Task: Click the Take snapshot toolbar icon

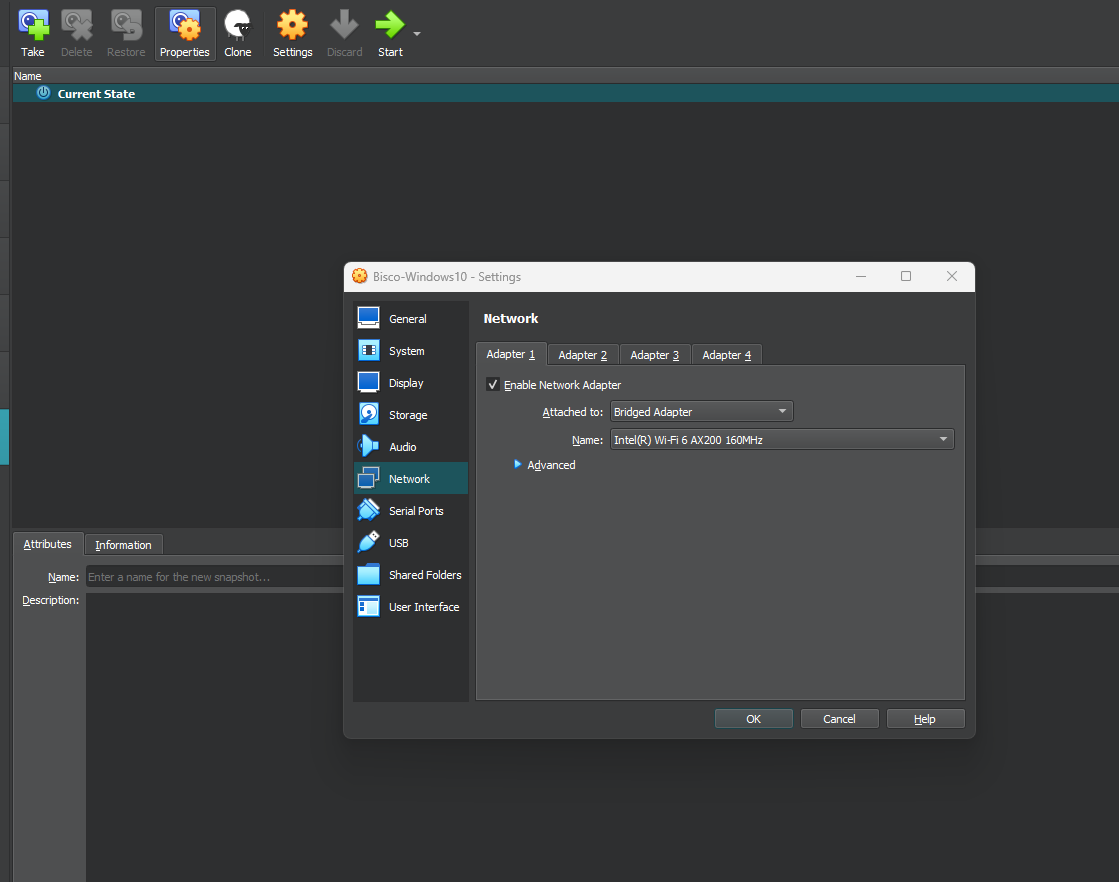Action: point(33,33)
